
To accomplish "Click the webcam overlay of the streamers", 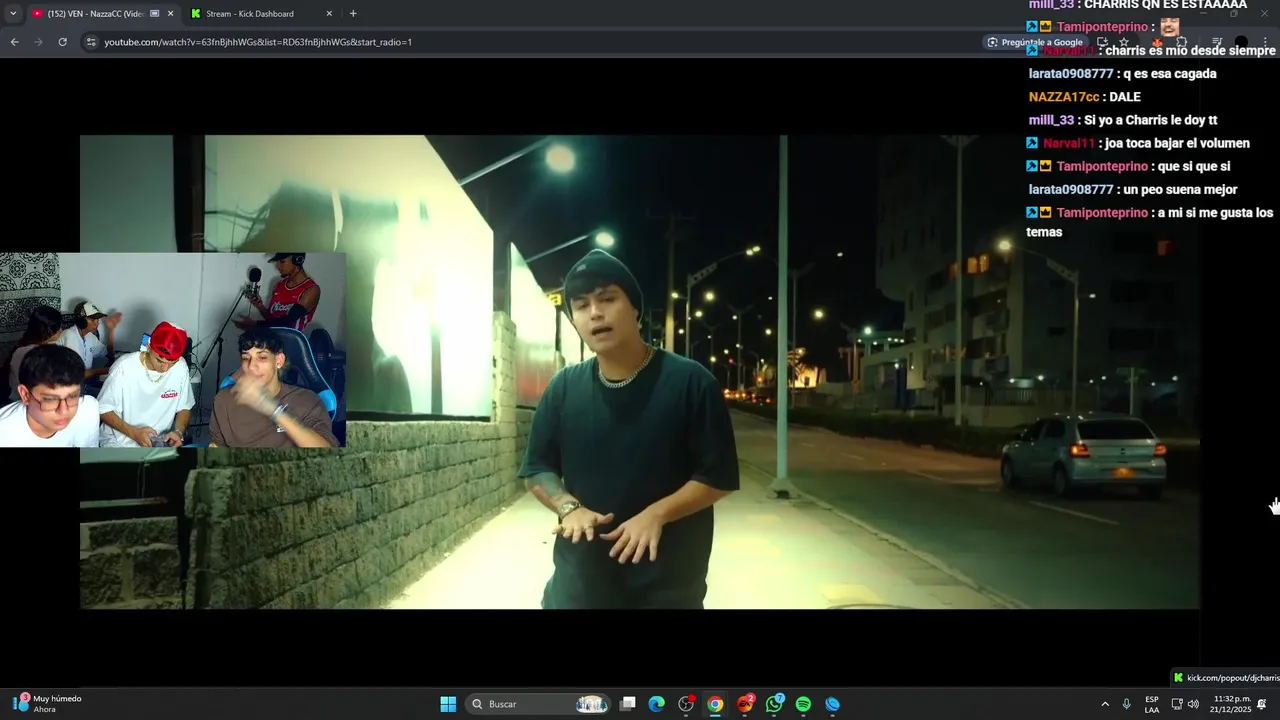I will (173, 349).
